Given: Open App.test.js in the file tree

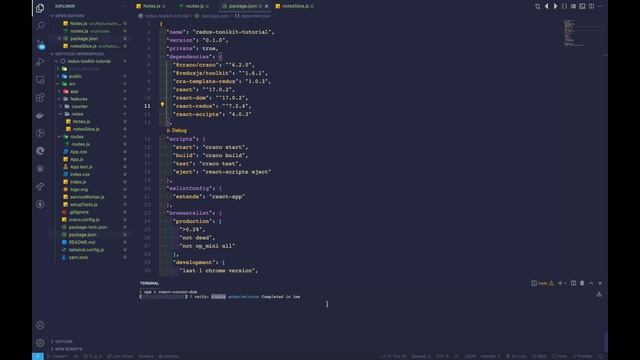Looking at the screenshot, I should click(x=81, y=167).
